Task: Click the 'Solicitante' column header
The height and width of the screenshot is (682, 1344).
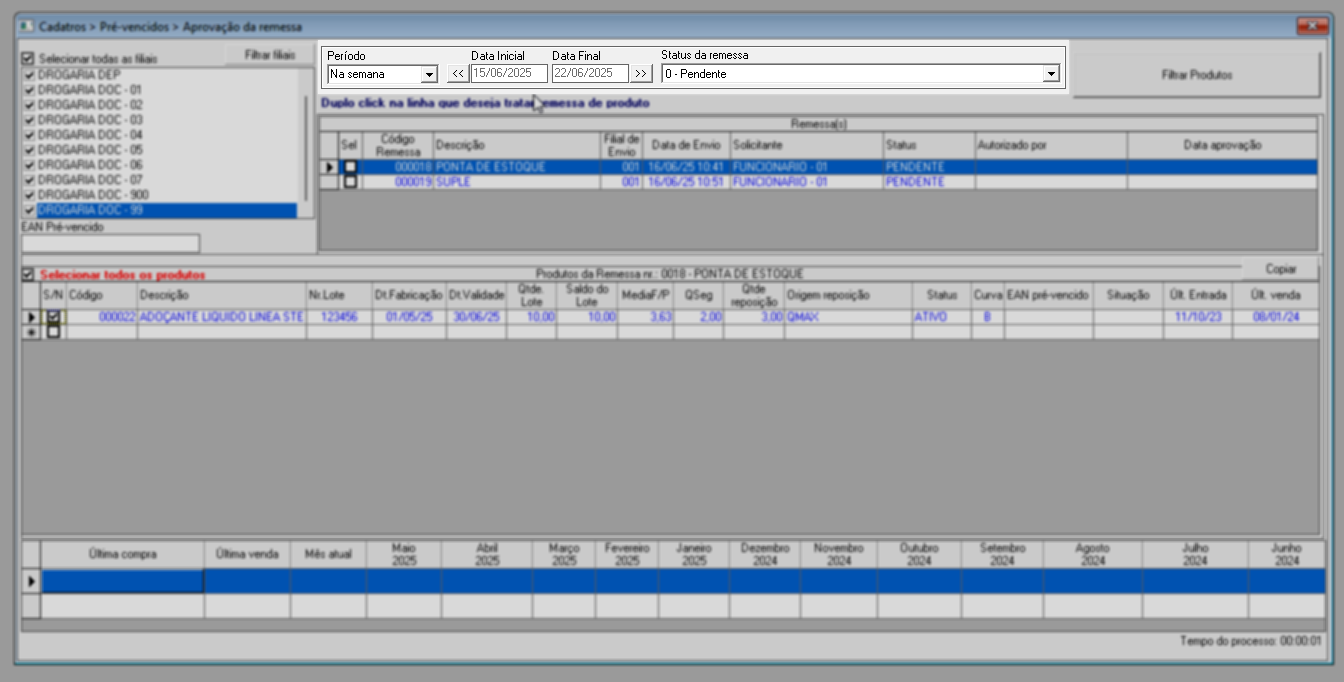Action: [805, 145]
